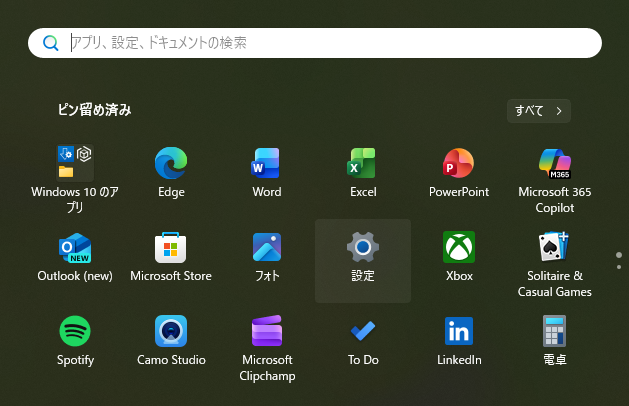Open the LinkedIn app
The width and height of the screenshot is (629, 406).
click(459, 341)
